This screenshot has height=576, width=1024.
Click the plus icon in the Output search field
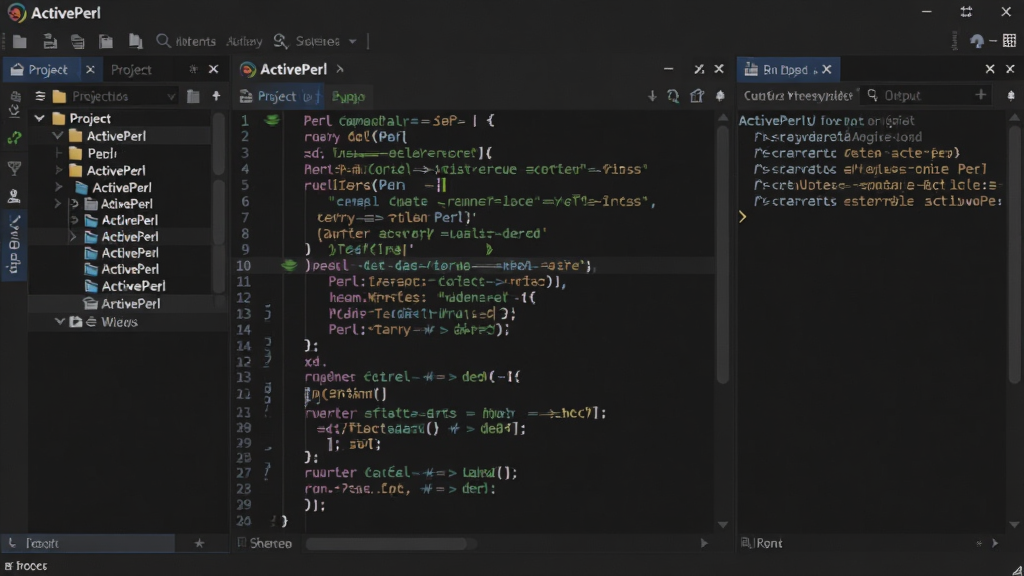point(980,95)
